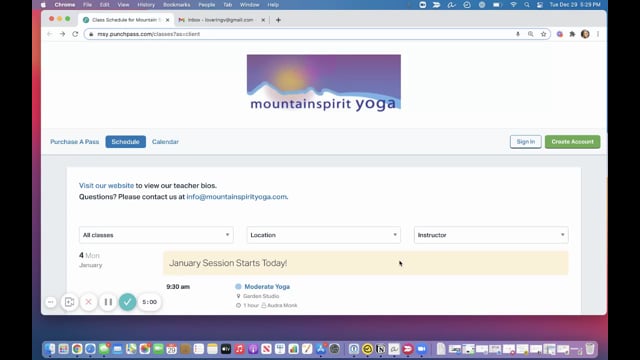
Task: Open the App Store from the dock
Action: click(320, 349)
